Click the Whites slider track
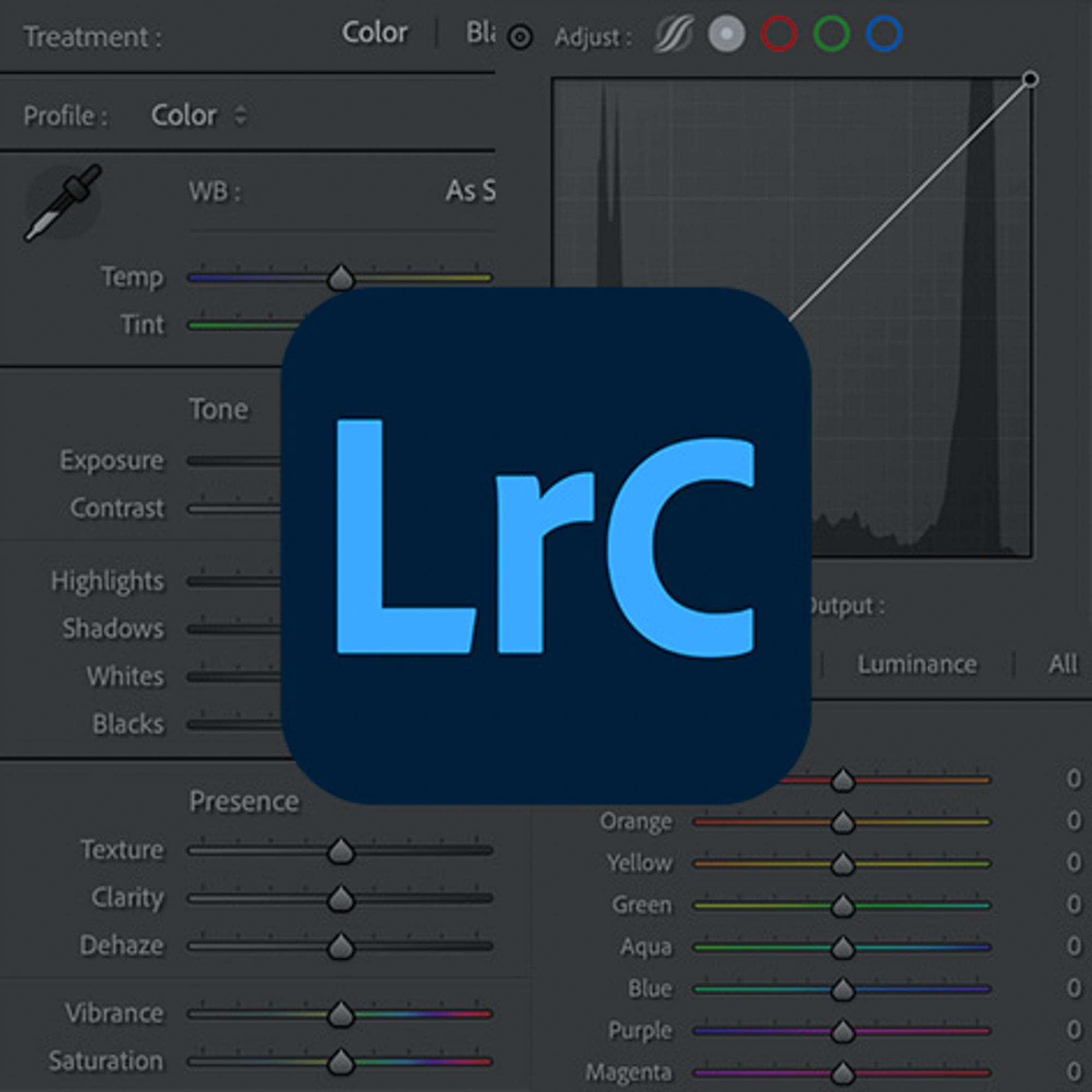Viewport: 1092px width, 1092px height. pos(235,676)
